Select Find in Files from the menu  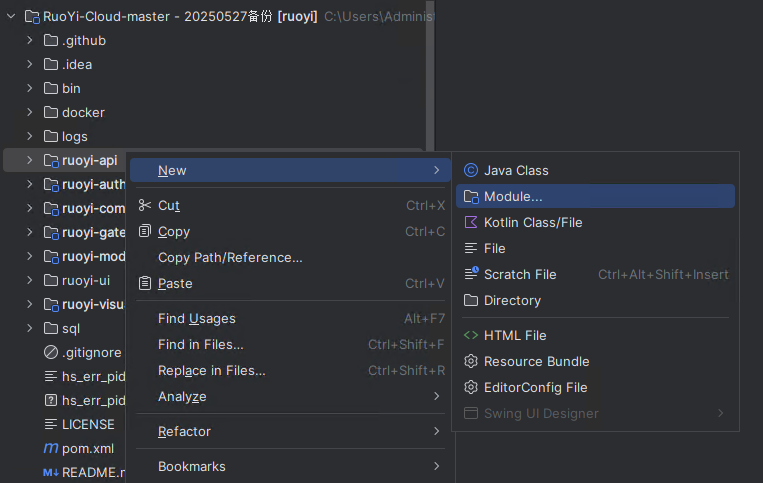click(290, 344)
